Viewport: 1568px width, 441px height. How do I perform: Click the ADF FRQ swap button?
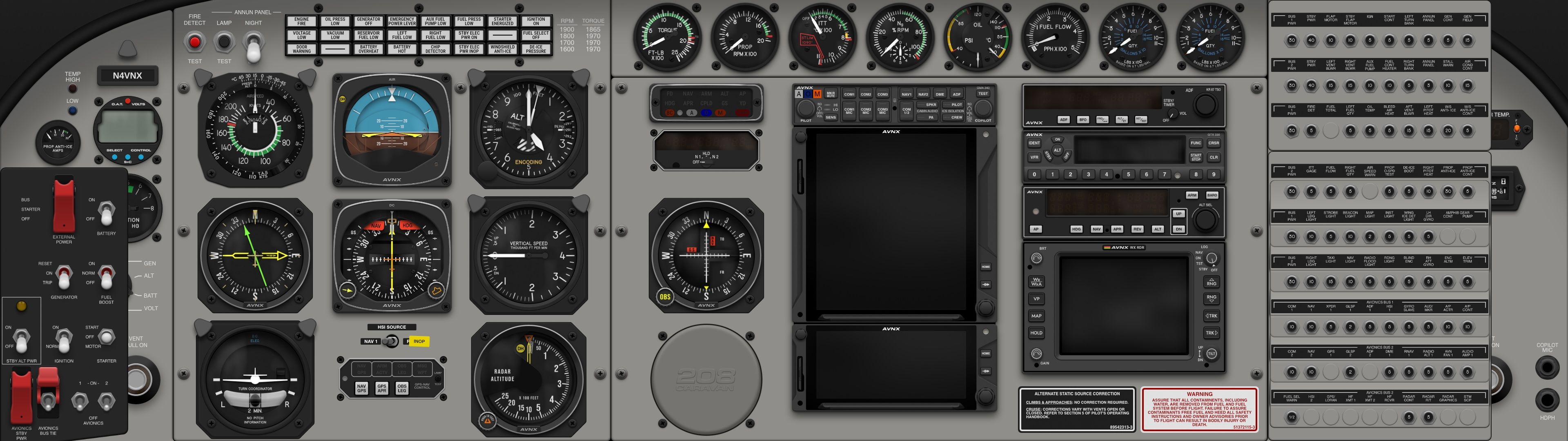click(x=1102, y=119)
